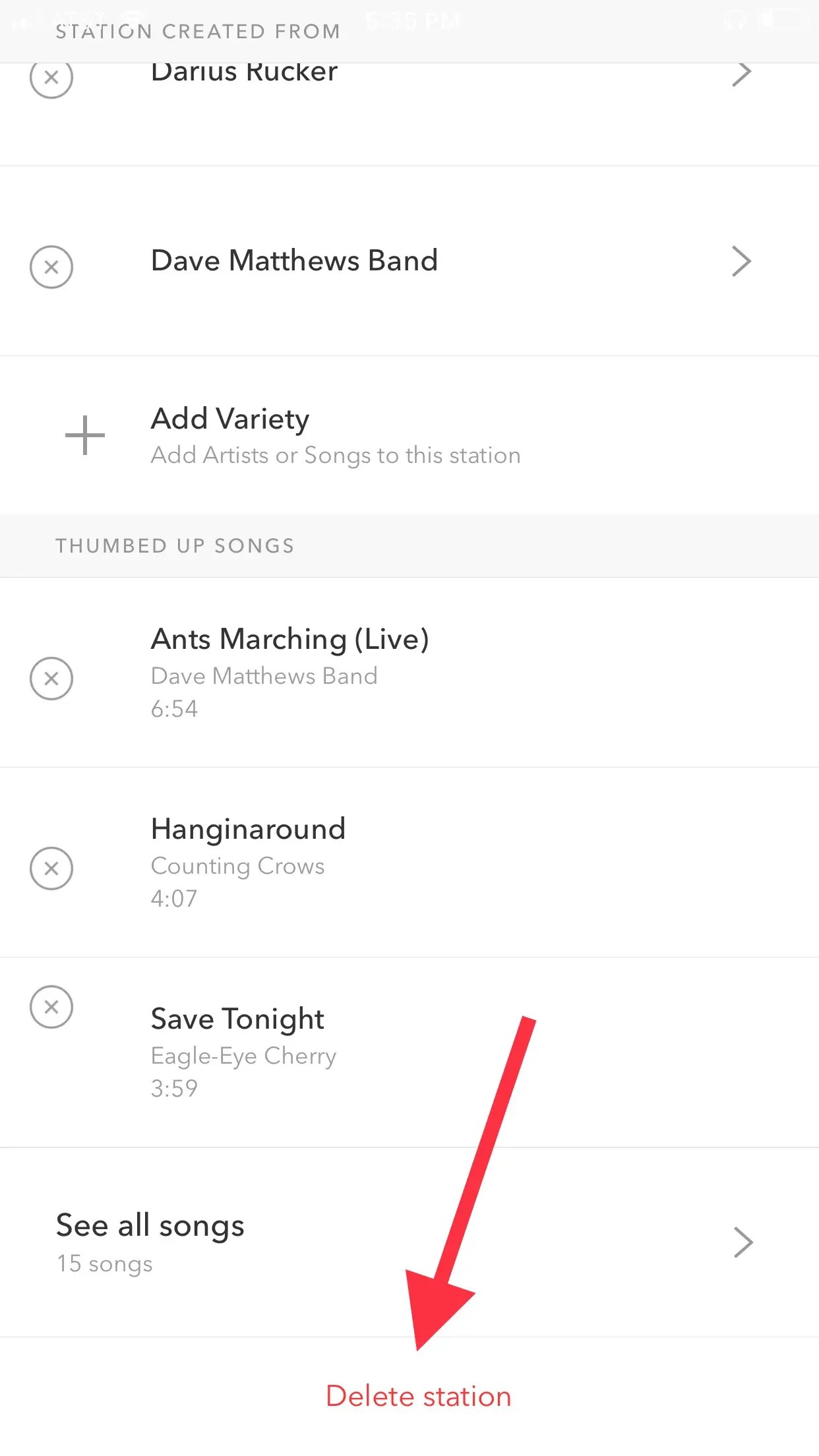Tap the Hanginaround song title
This screenshot has height=1456, width=819.
(248, 829)
